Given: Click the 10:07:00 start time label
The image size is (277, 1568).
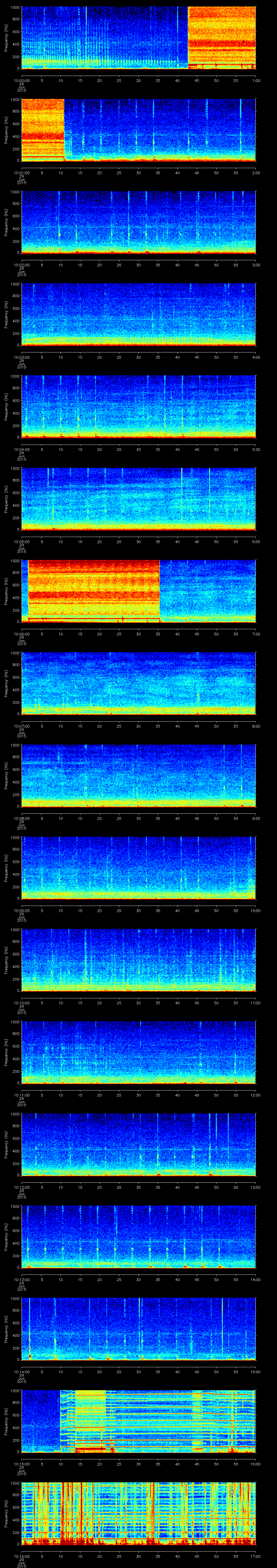Looking at the screenshot, I should pos(21,726).
